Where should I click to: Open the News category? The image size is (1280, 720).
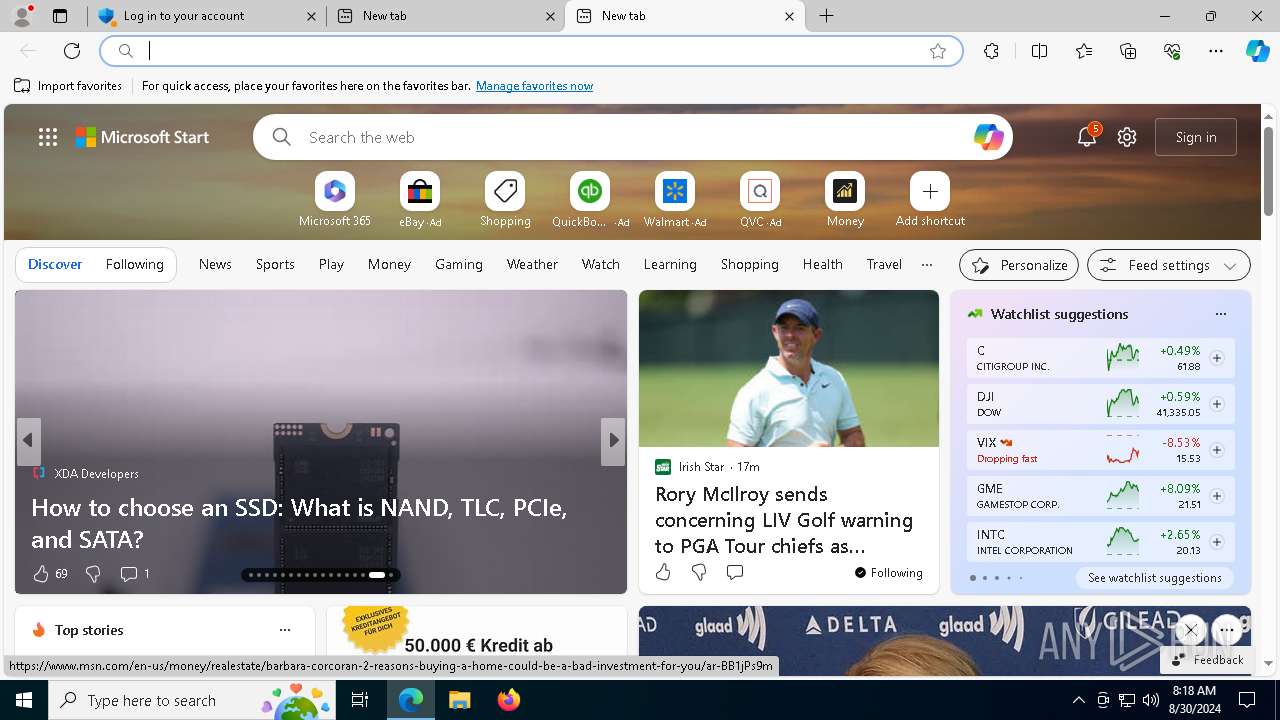tap(215, 264)
